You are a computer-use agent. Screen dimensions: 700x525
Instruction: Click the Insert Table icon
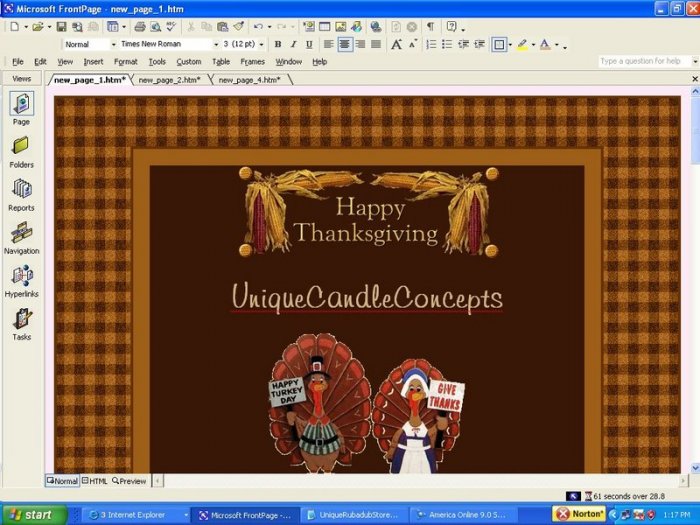(x=325, y=27)
